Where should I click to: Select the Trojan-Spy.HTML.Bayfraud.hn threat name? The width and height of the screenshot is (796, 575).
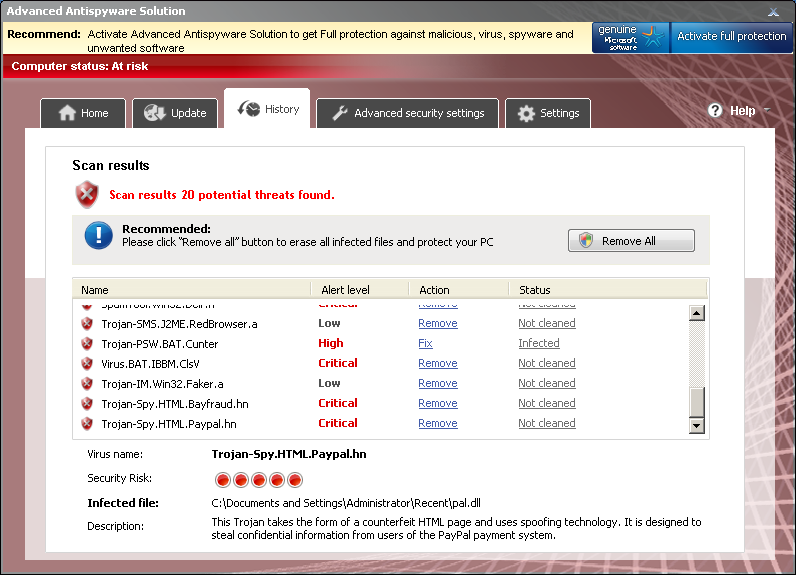175,404
